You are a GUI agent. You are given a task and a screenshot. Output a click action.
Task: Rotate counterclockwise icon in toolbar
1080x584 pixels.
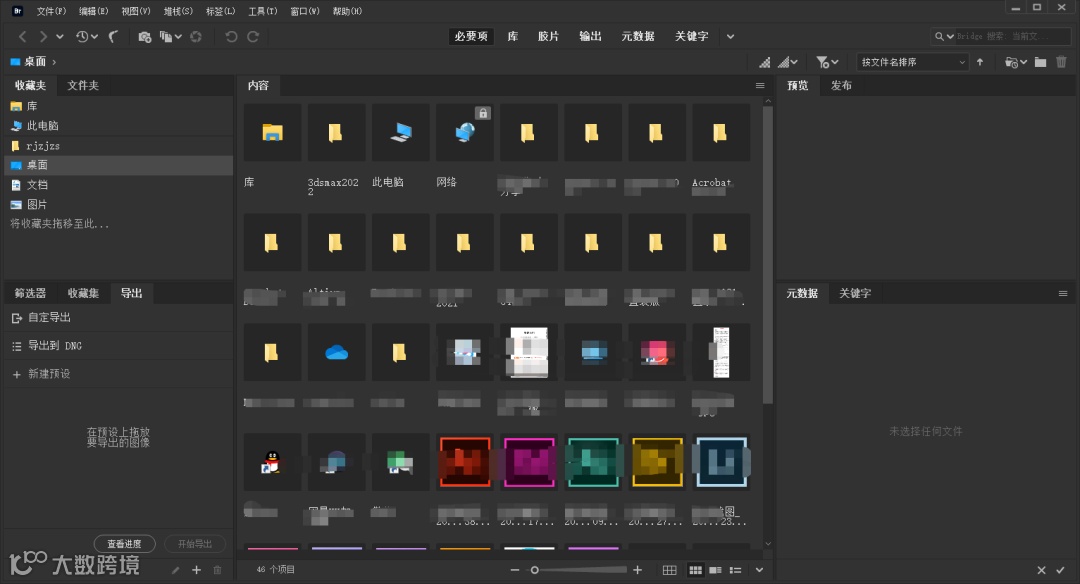(x=231, y=36)
